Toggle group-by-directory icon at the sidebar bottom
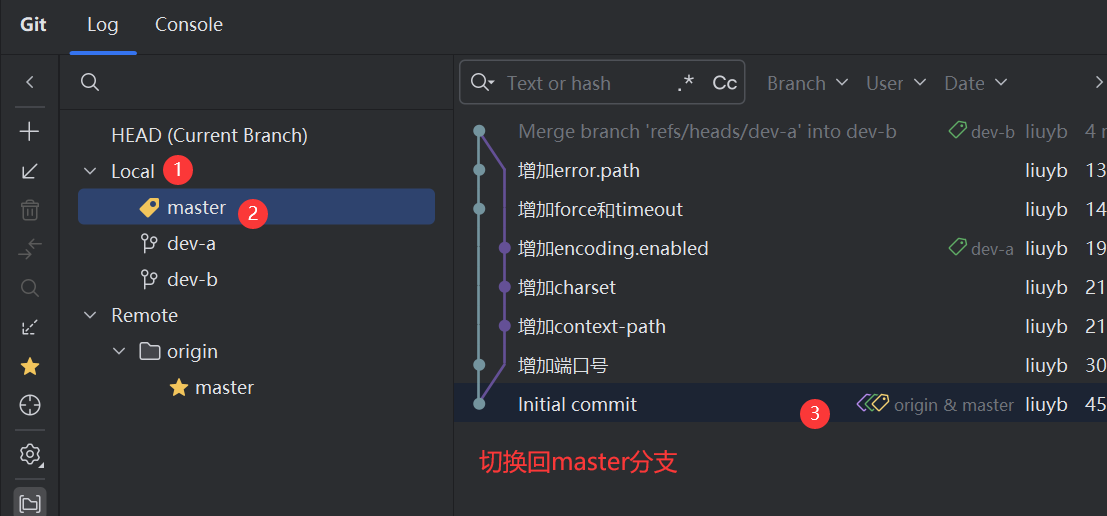The height and width of the screenshot is (516, 1107). coord(30,503)
